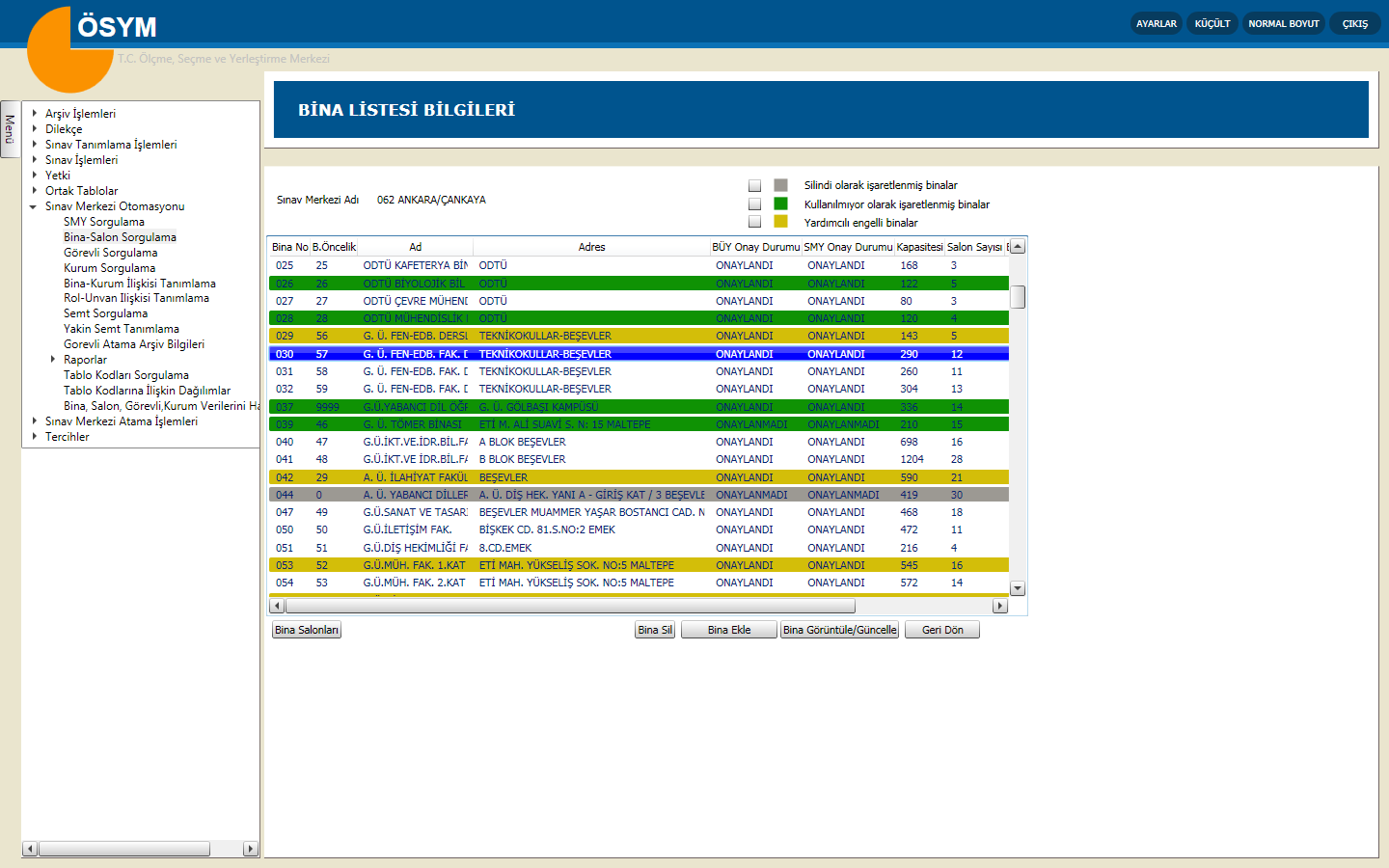The width and height of the screenshot is (1389, 868).
Task: Expand the Sınav İşlemleri node
Action: click(34, 159)
